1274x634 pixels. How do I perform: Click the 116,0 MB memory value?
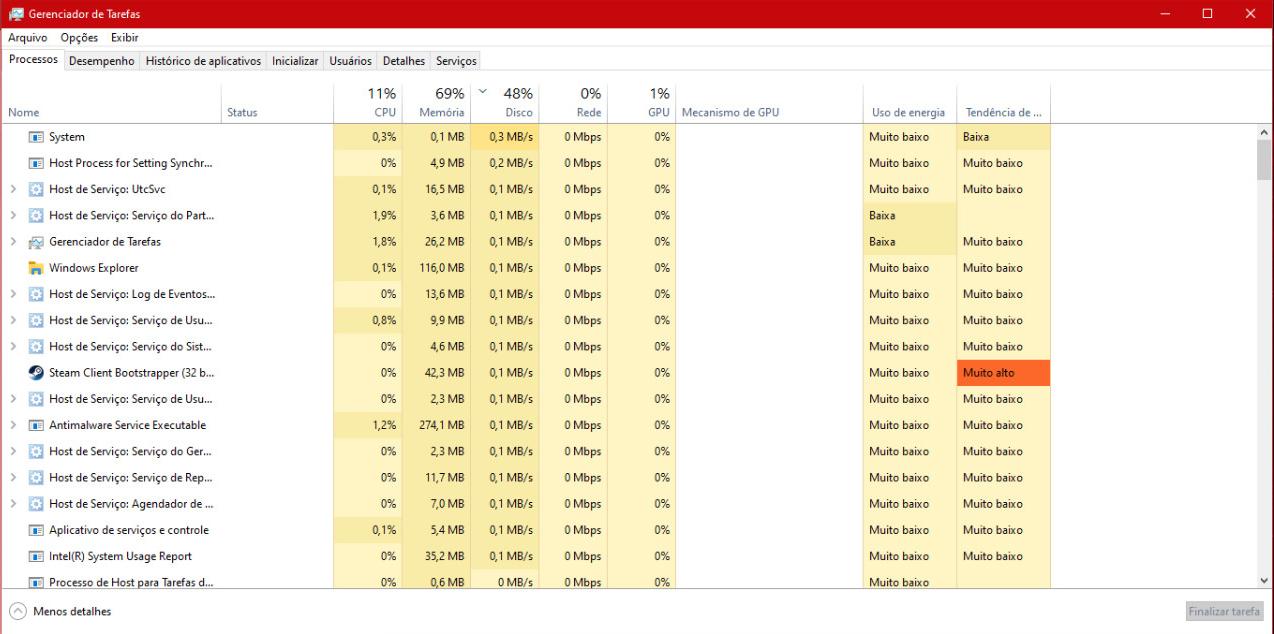point(441,268)
